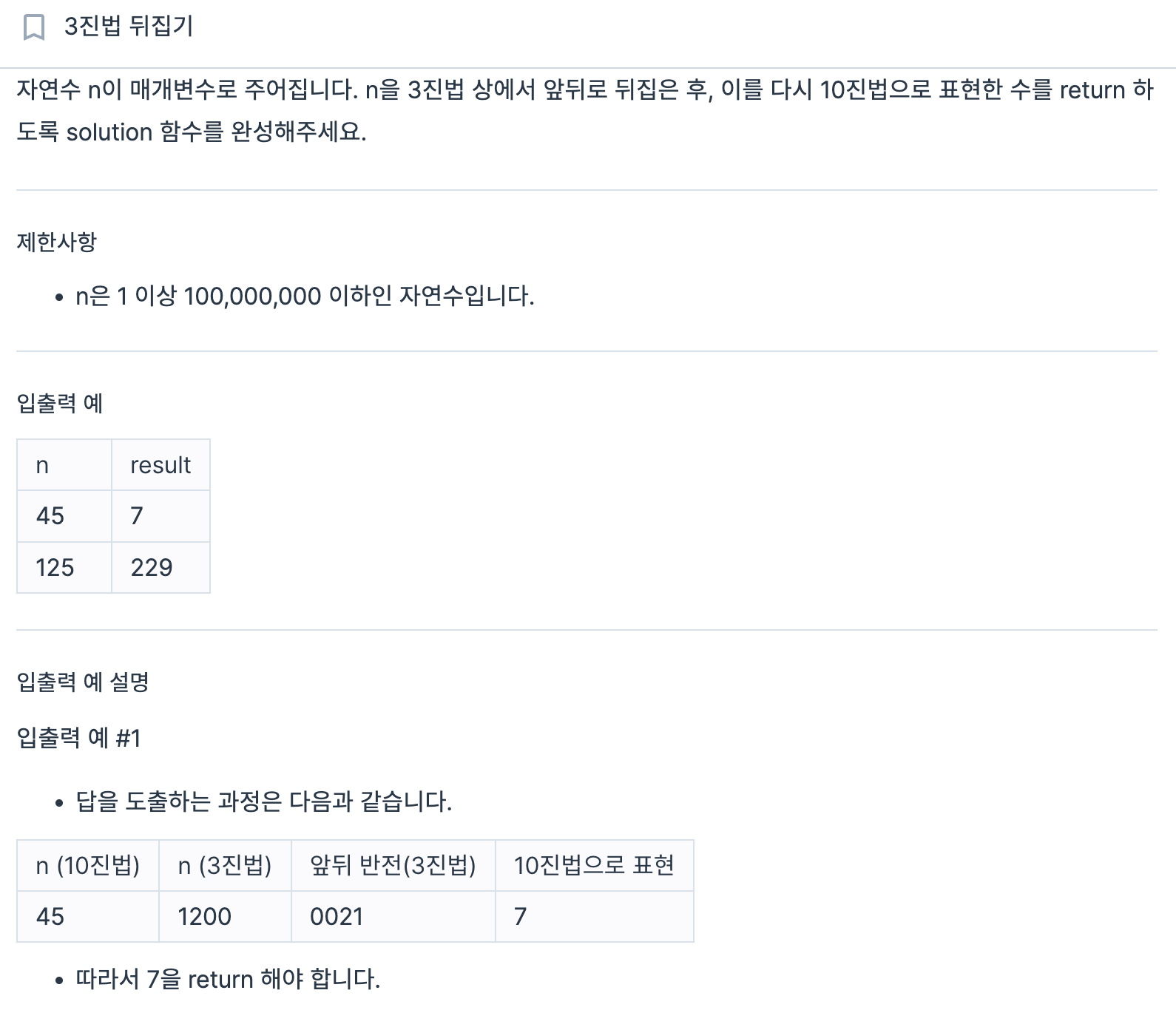Select the cell showing 125

coord(64,567)
